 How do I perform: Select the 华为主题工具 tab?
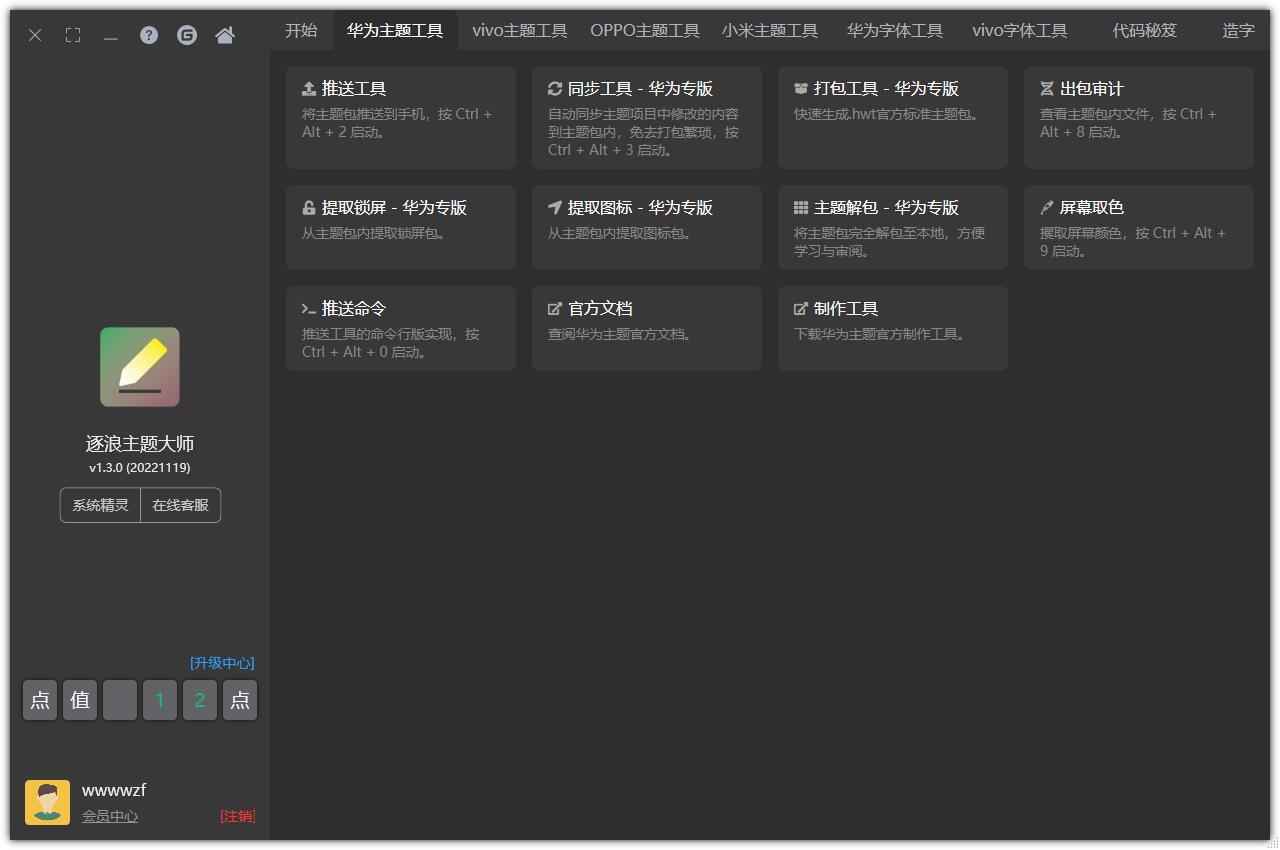pyautogui.click(x=395, y=31)
